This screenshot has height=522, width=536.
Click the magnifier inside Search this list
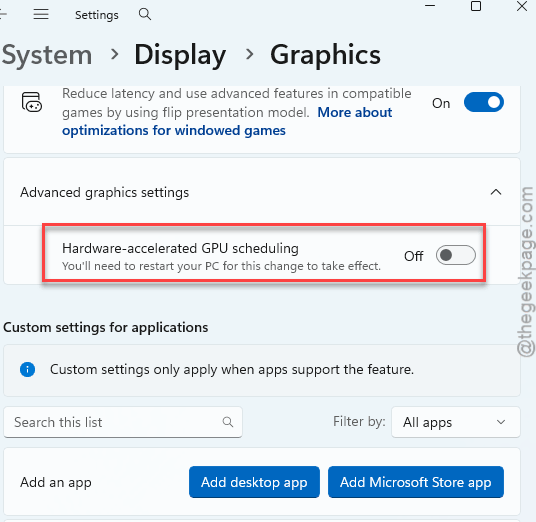click(x=228, y=422)
